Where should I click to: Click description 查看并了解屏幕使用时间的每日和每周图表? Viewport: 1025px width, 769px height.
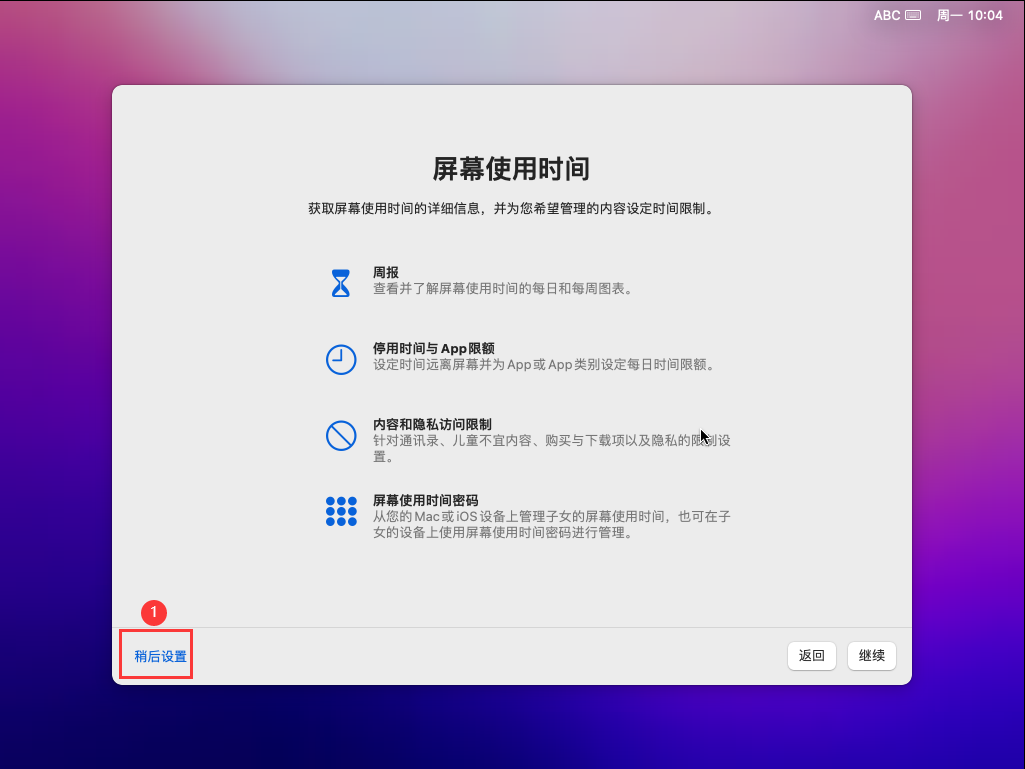coord(503,288)
